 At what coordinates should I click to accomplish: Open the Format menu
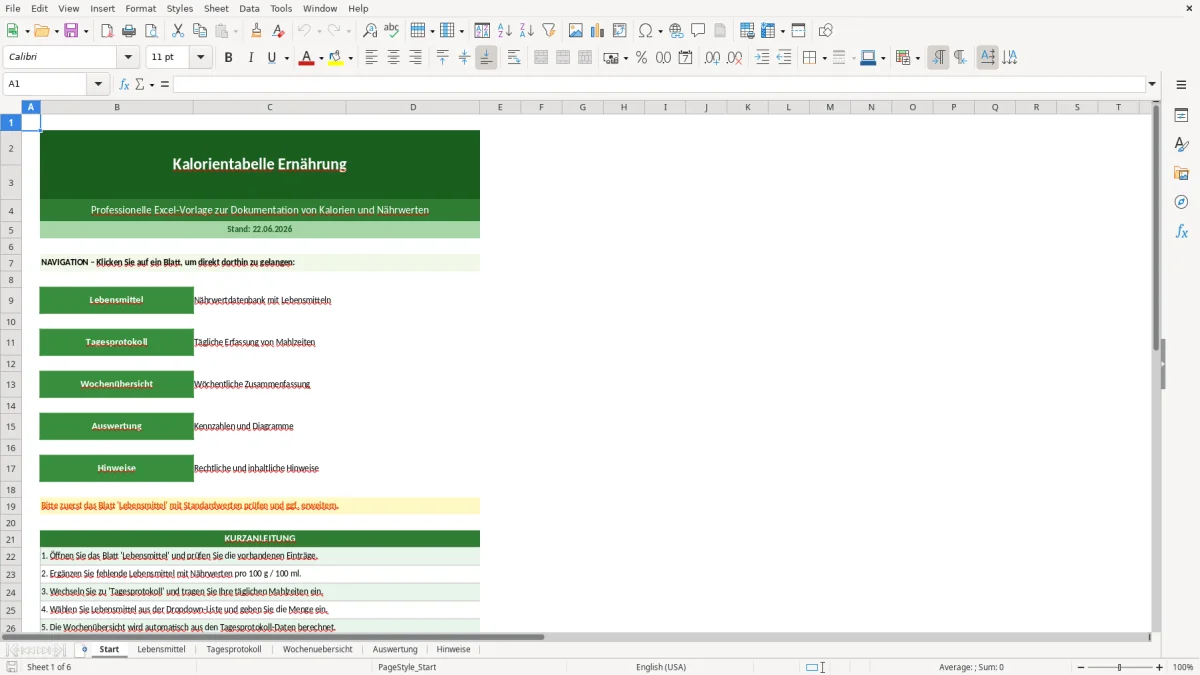[x=140, y=8]
